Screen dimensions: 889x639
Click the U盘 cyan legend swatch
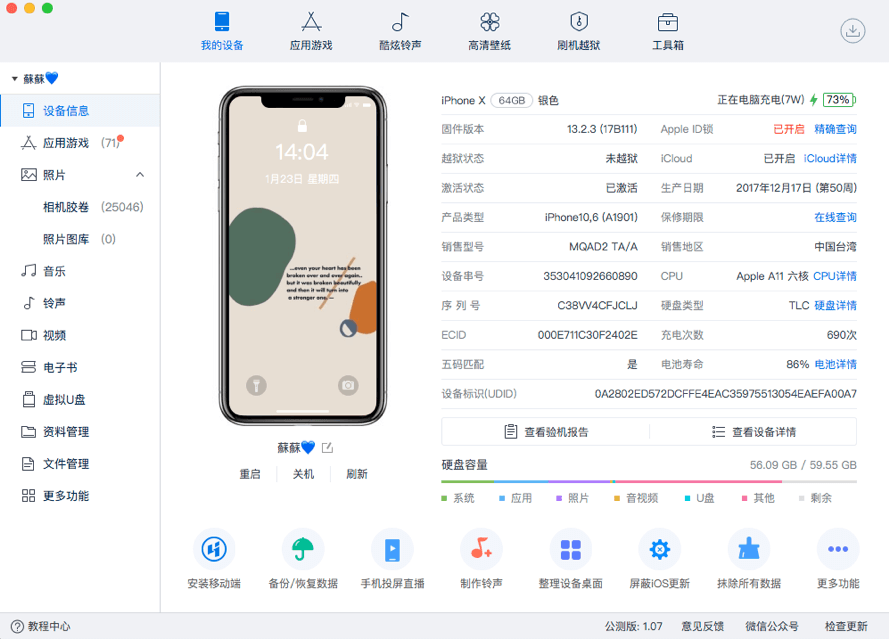pos(687,498)
